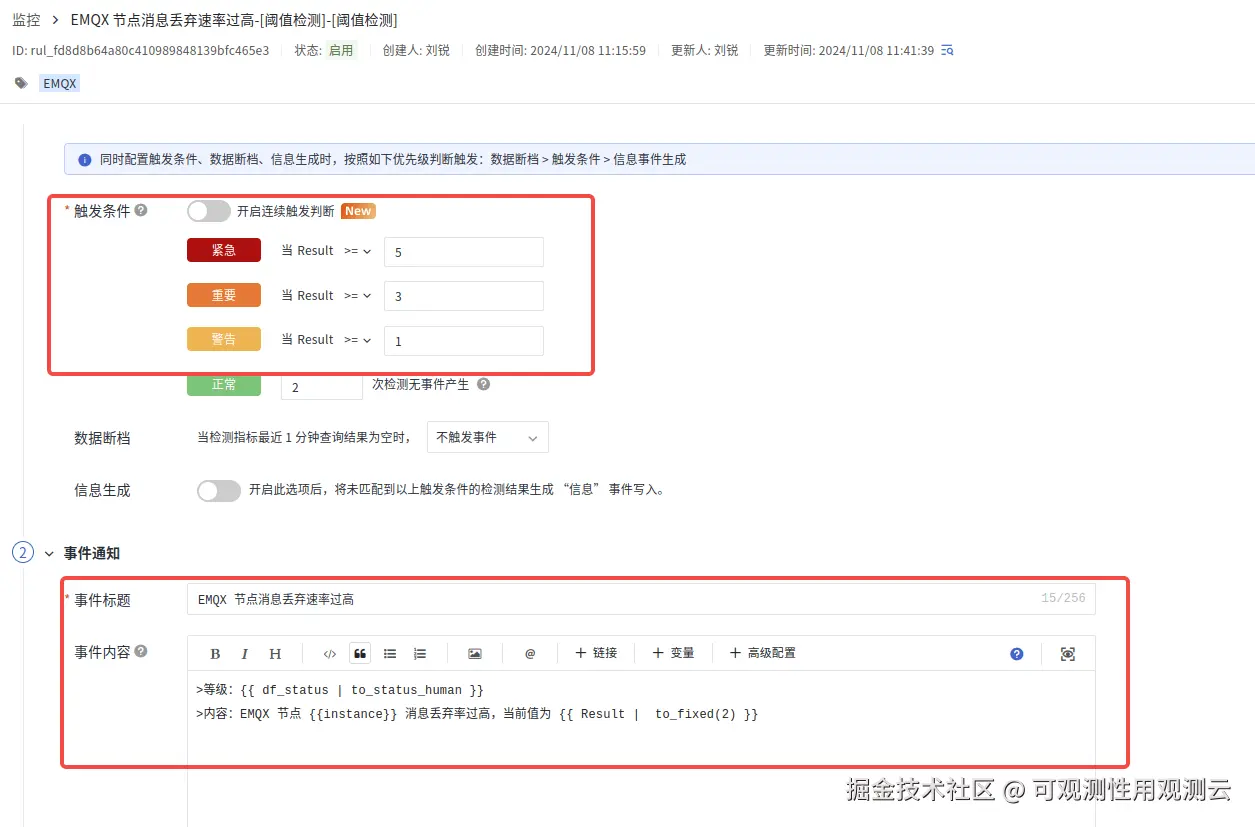Insert an image via picture icon

pos(475,654)
